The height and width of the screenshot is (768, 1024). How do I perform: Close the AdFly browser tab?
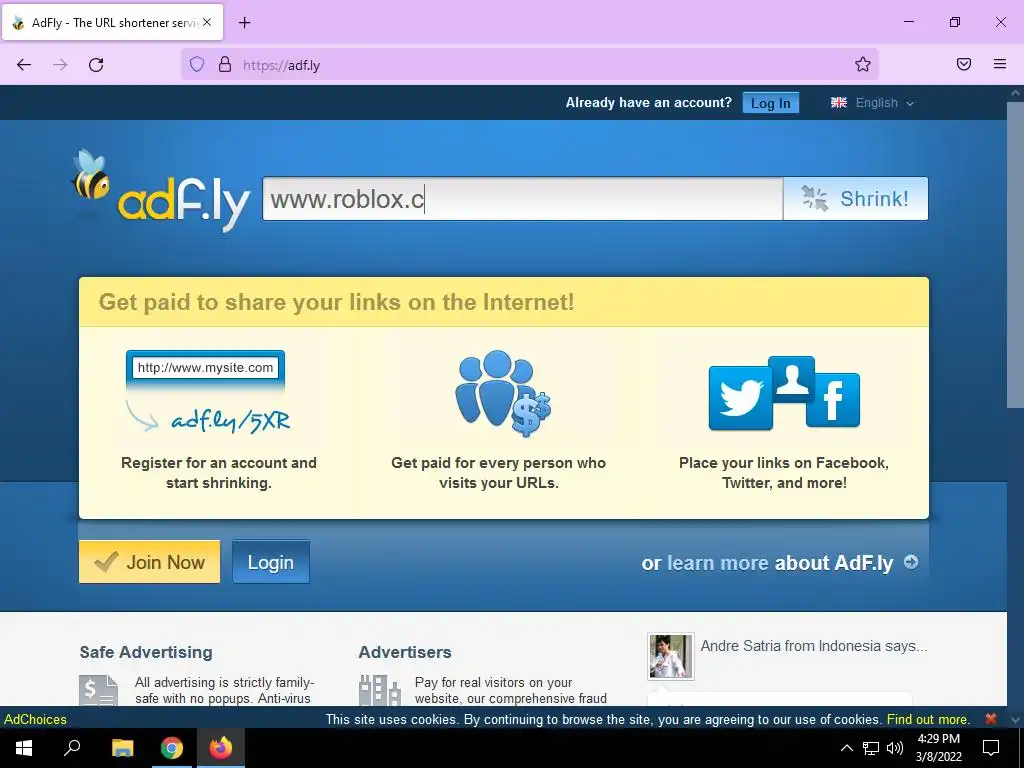[207, 22]
